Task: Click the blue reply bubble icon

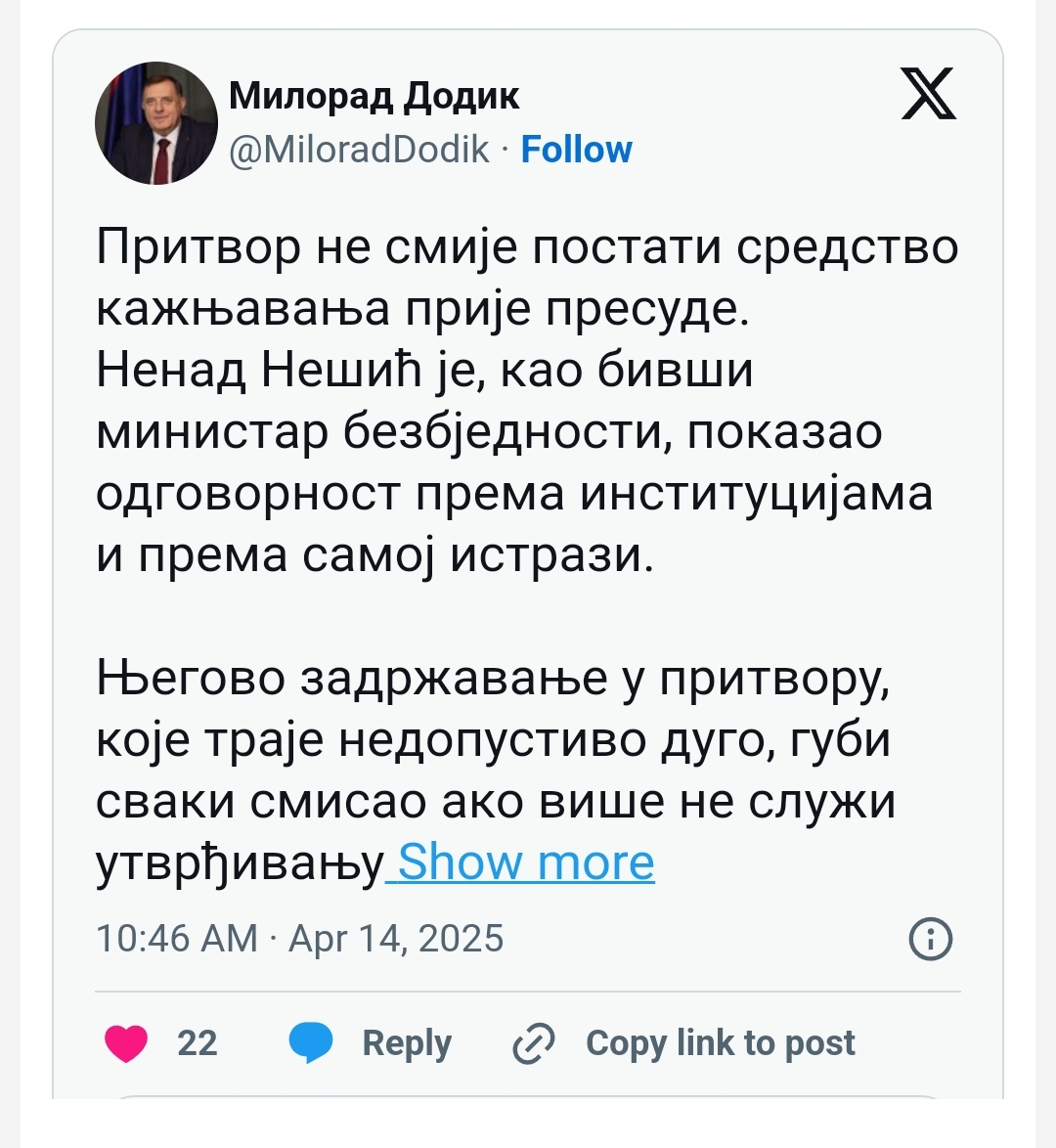Action: click(x=311, y=1043)
